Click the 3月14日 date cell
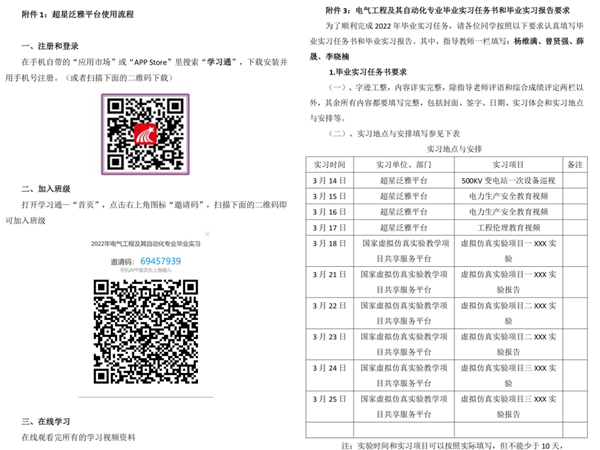600x450 pixels. point(329,180)
